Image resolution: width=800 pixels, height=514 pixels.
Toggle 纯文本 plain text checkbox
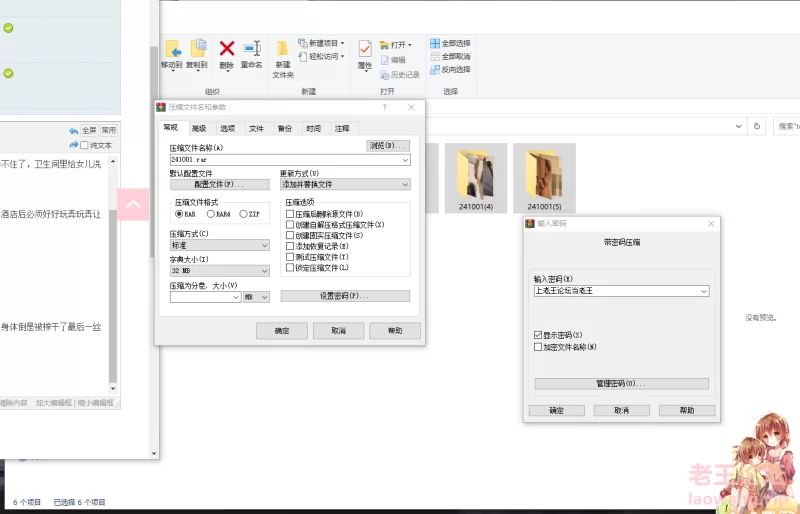point(85,145)
